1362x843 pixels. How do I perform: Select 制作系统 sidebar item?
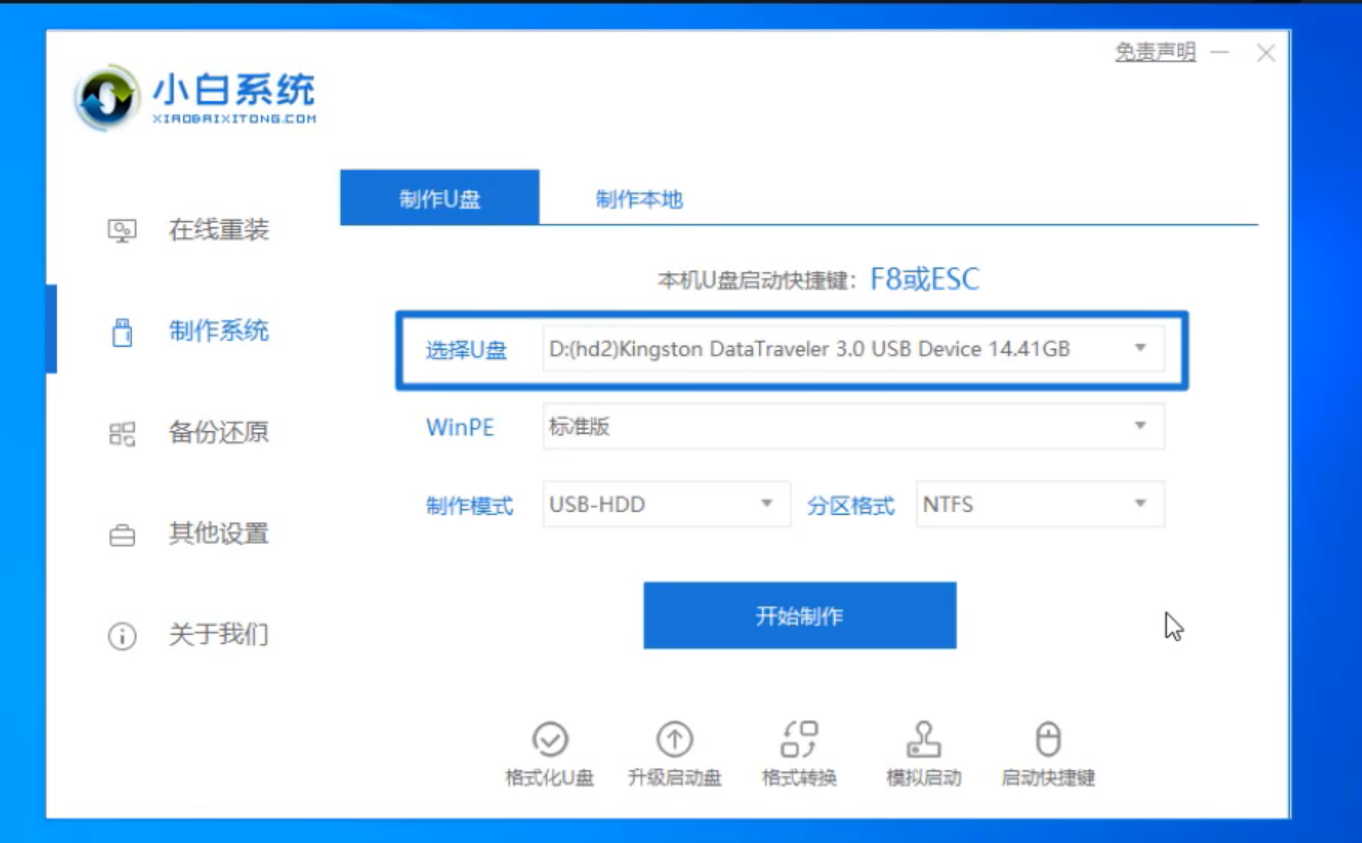[x=218, y=331]
